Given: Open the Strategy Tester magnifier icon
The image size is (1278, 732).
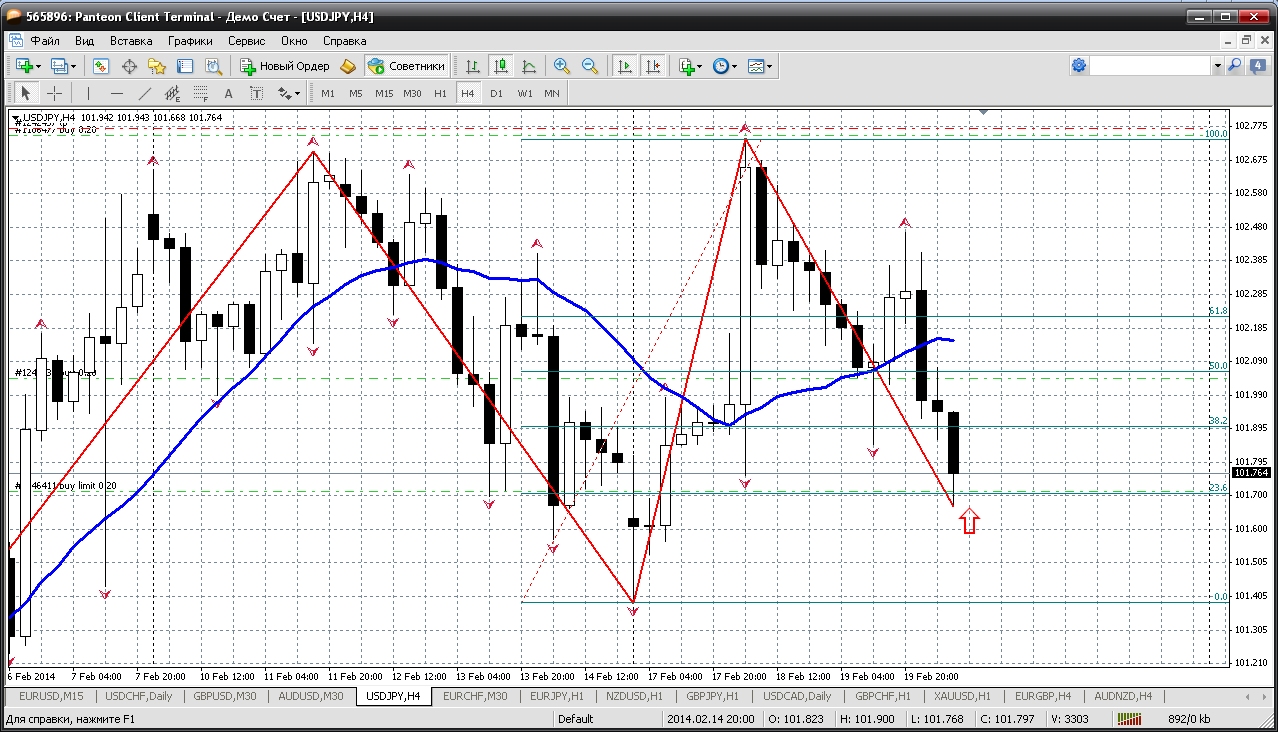Looking at the screenshot, I should 213,66.
